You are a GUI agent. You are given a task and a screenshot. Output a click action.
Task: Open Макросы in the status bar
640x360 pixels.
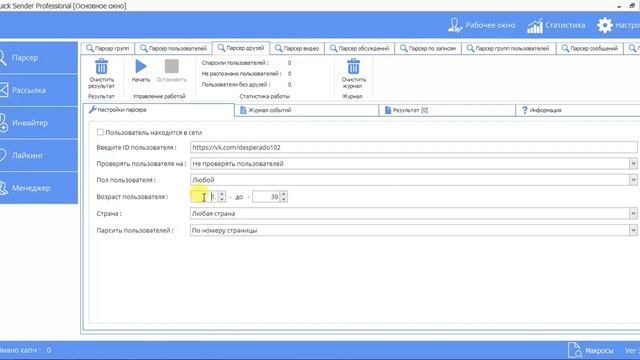click(591, 350)
